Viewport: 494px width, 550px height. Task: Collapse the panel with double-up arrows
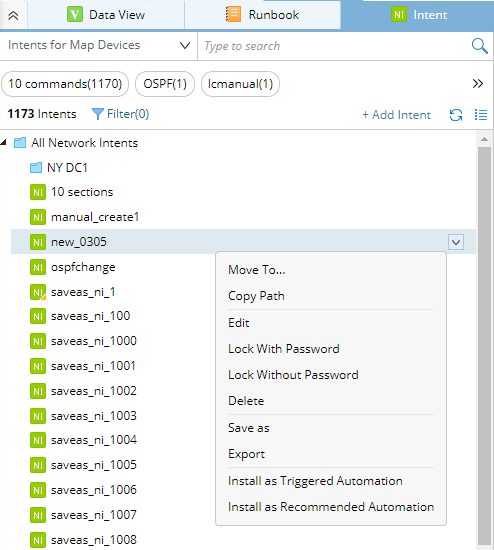click(13, 15)
